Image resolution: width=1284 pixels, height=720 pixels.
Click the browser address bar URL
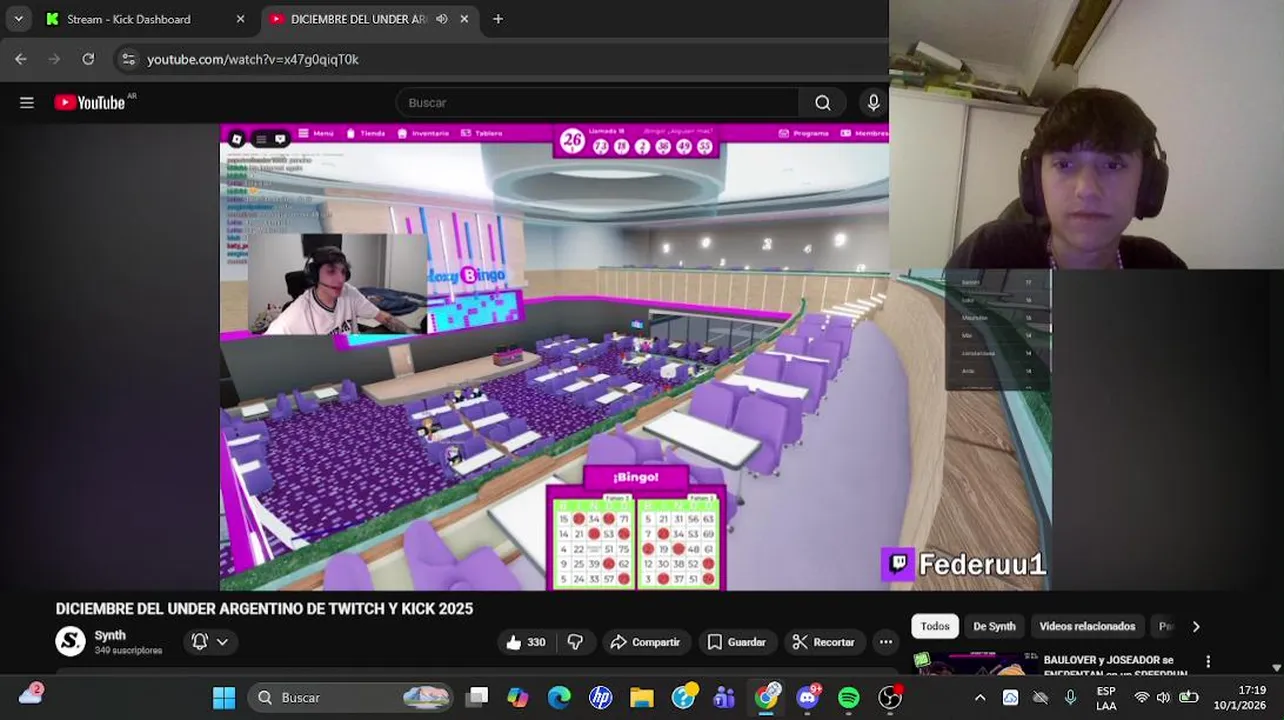253,59
